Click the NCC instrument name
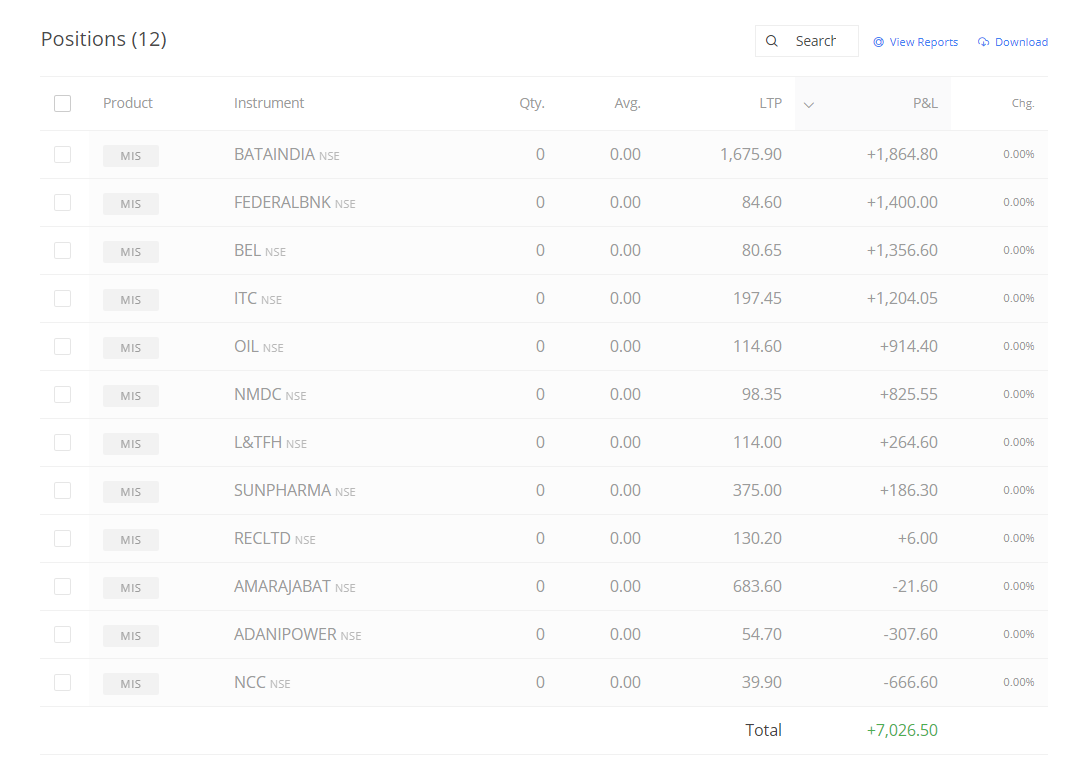This screenshot has width=1066, height=757. click(250, 682)
